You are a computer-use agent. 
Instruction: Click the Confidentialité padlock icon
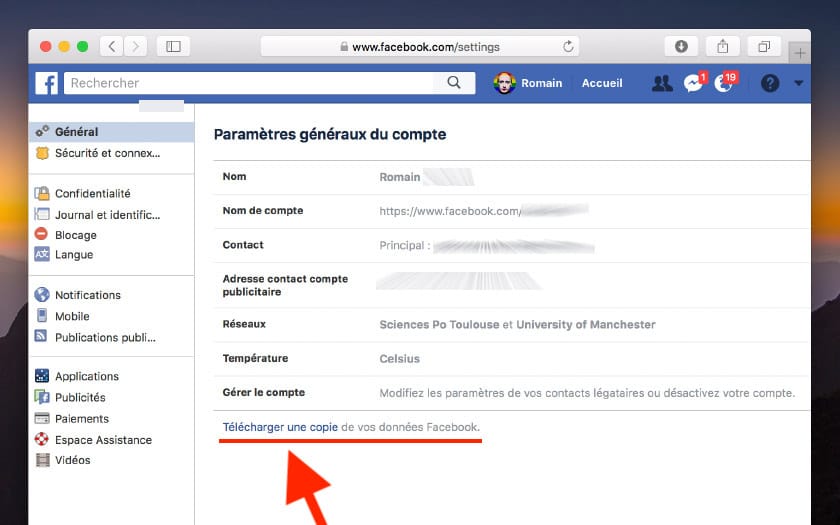(42, 193)
